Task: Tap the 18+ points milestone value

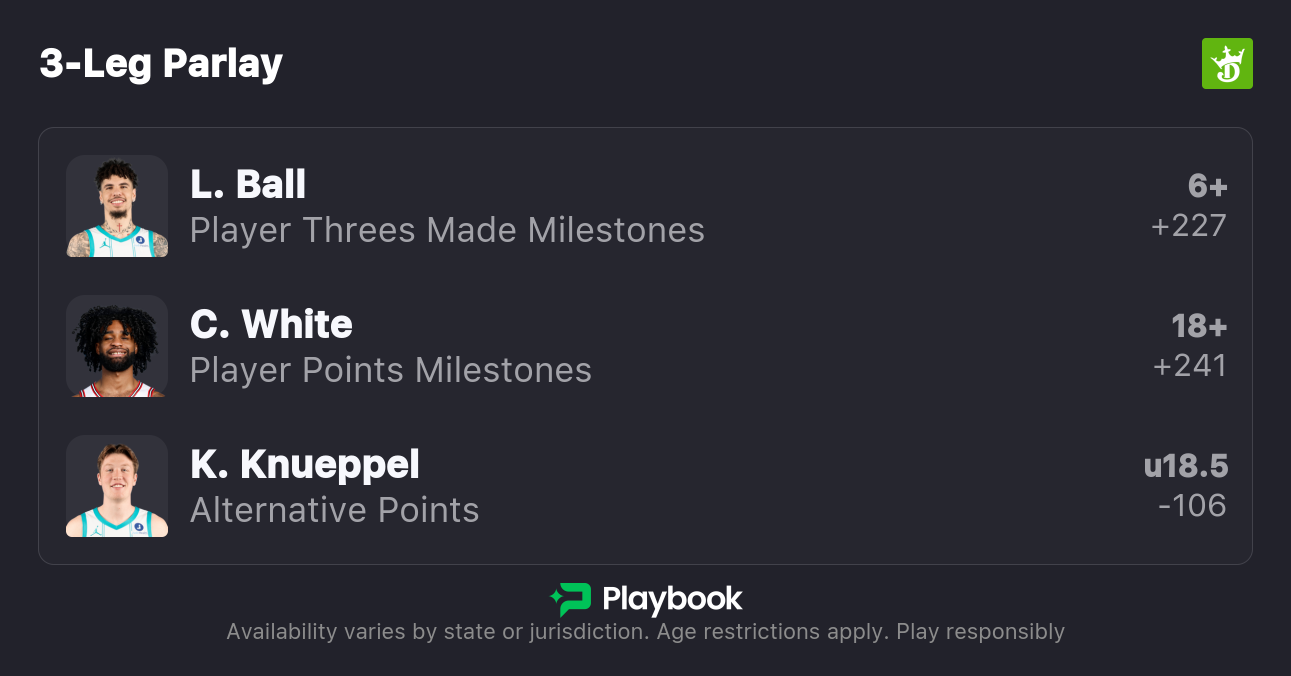Action: pyautogui.click(x=1199, y=326)
